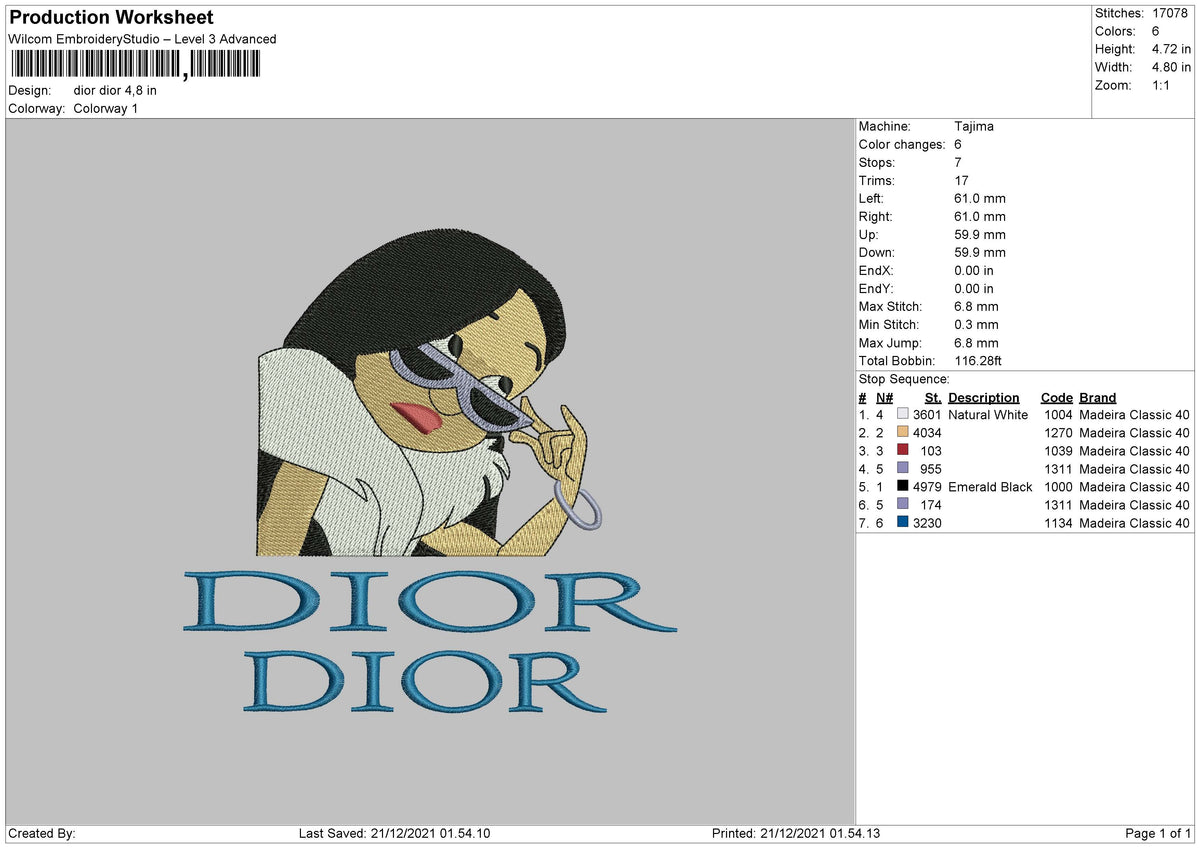Click code 1000 in stop 5 row

point(1058,487)
